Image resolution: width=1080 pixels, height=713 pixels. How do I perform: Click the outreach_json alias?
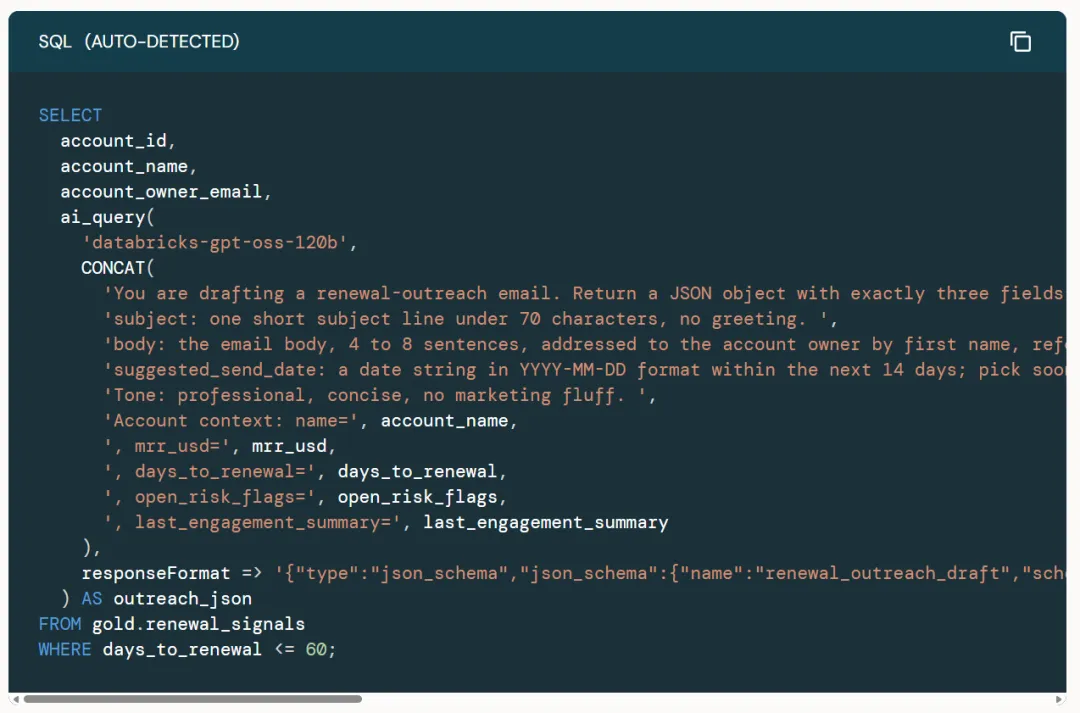183,599
